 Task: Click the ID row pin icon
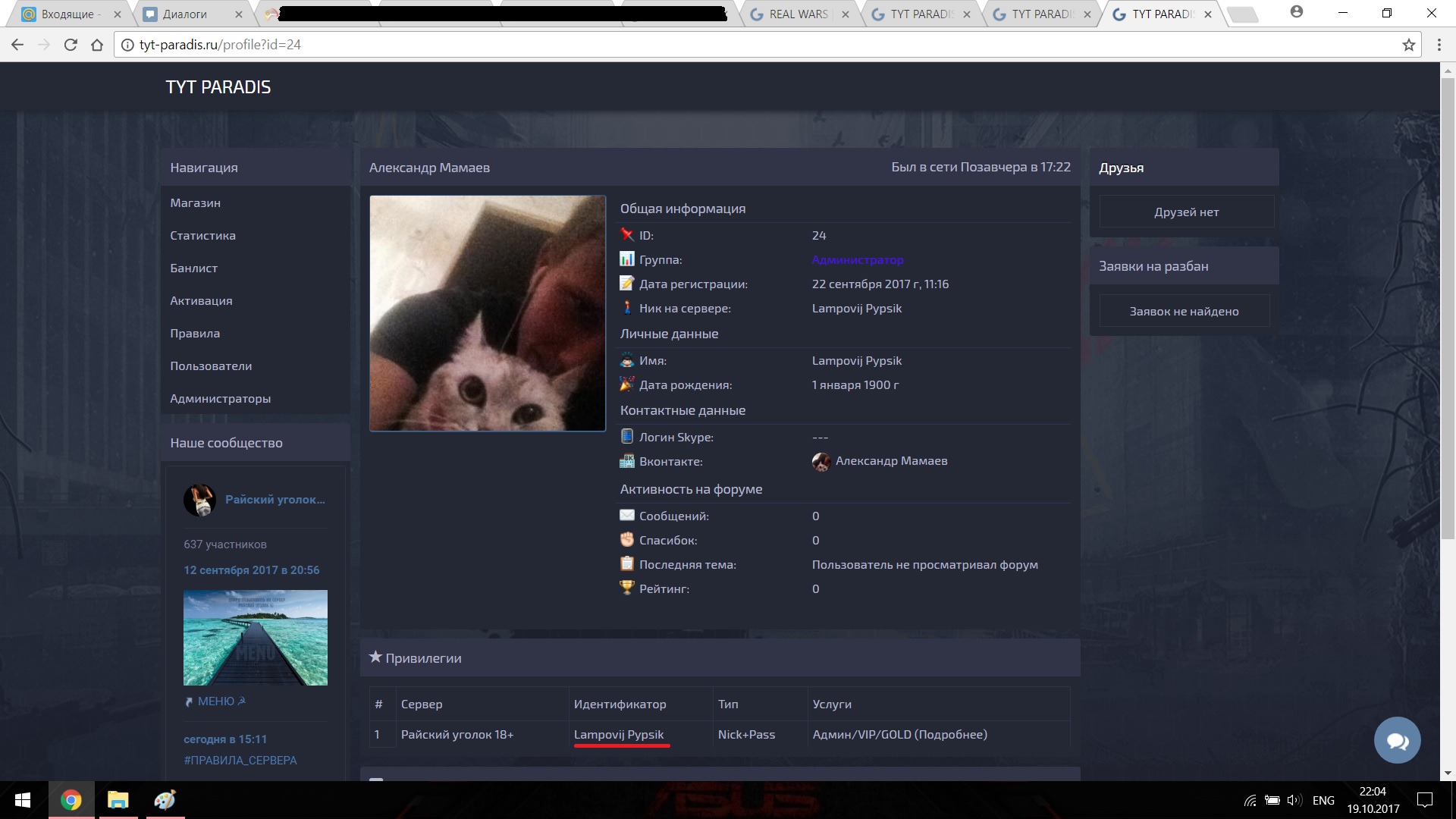pyautogui.click(x=627, y=235)
